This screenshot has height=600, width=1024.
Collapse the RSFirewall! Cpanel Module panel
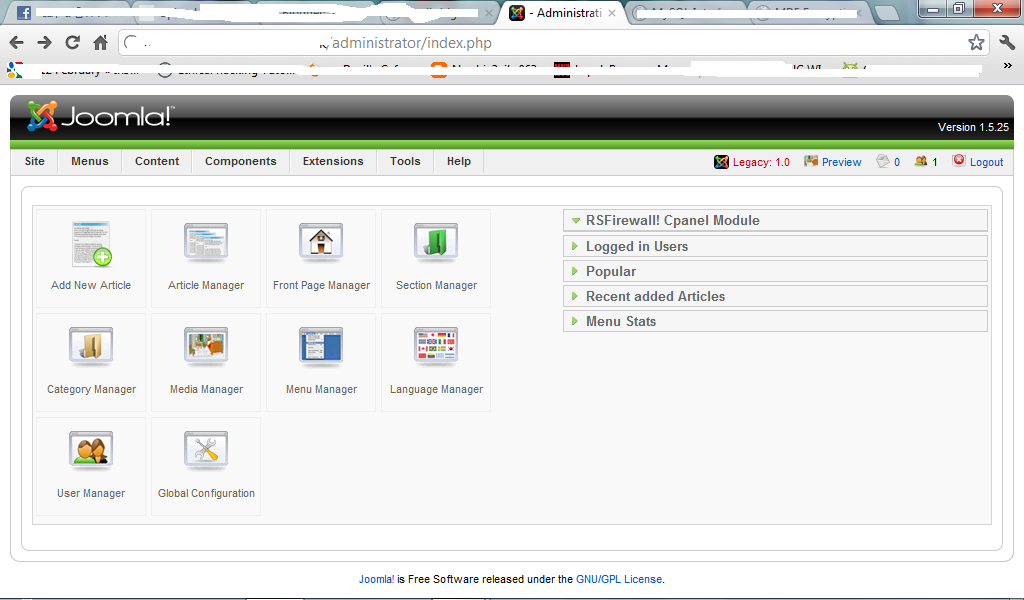pyautogui.click(x=775, y=221)
